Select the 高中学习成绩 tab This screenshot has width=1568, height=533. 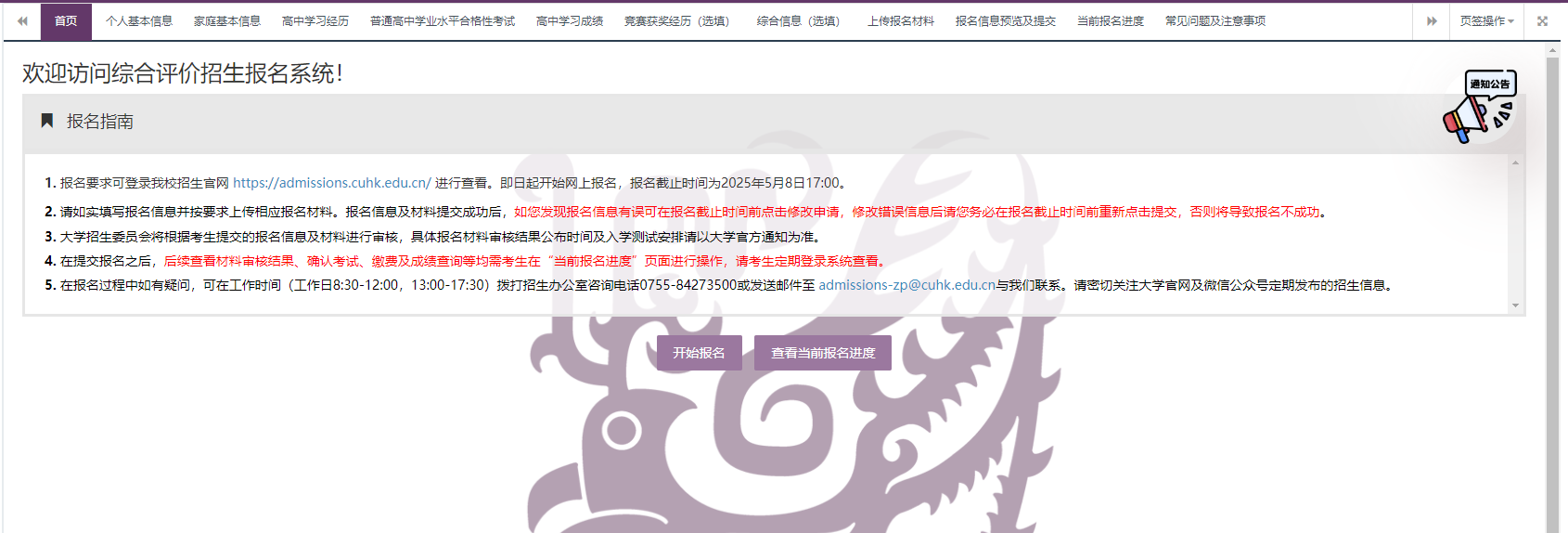570,21
